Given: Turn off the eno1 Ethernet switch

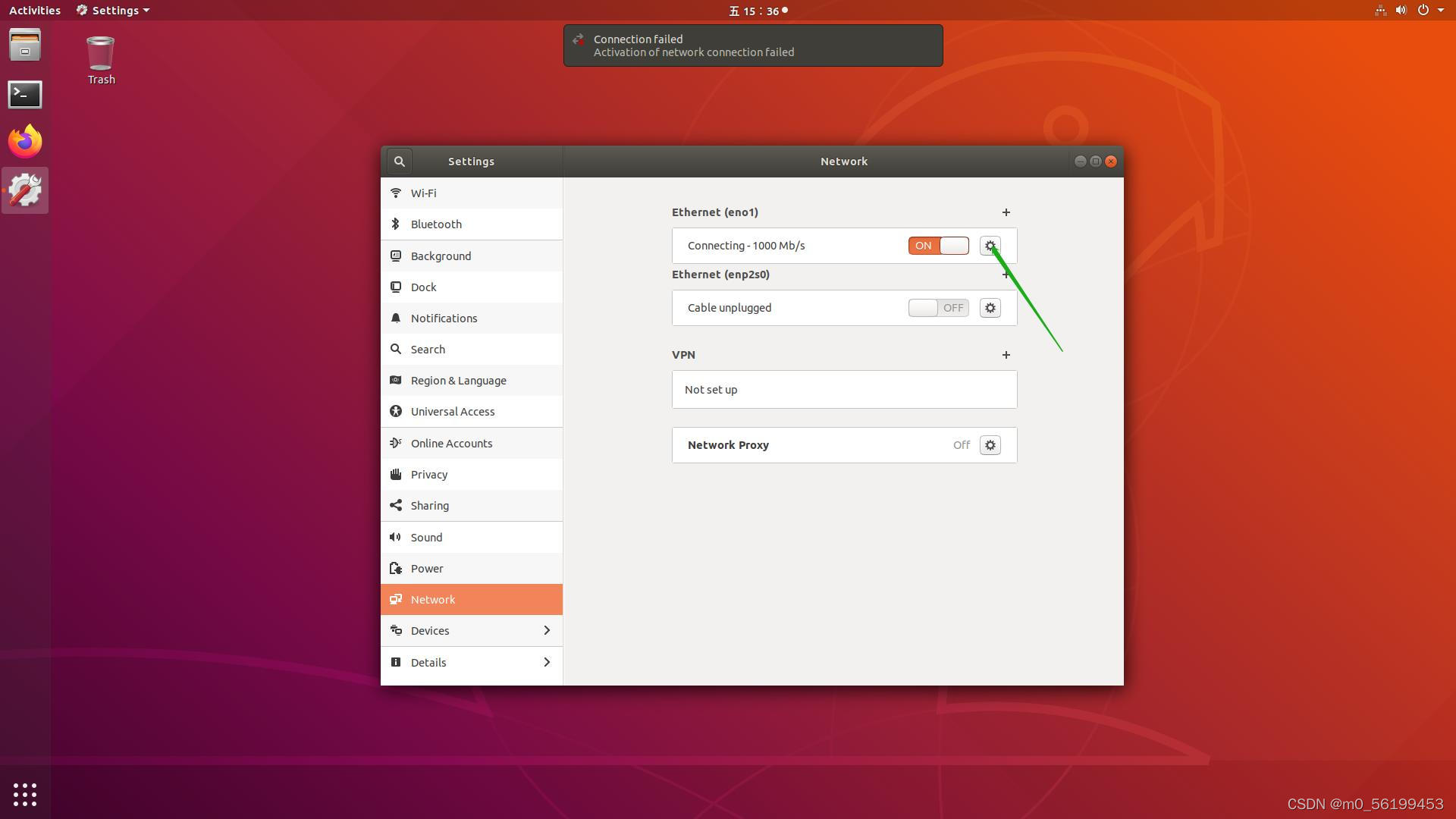Looking at the screenshot, I should pyautogui.click(x=938, y=246).
